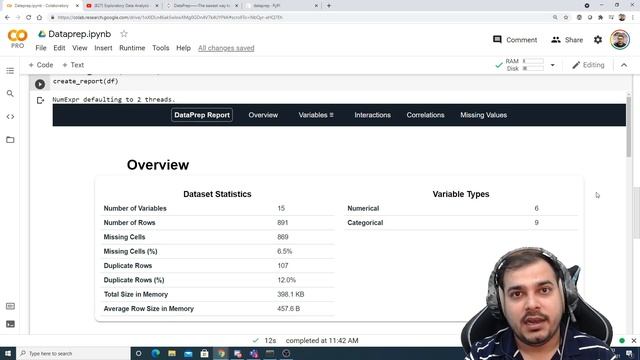640x360 pixels.
Task: Open the Help menu
Action: point(183,48)
